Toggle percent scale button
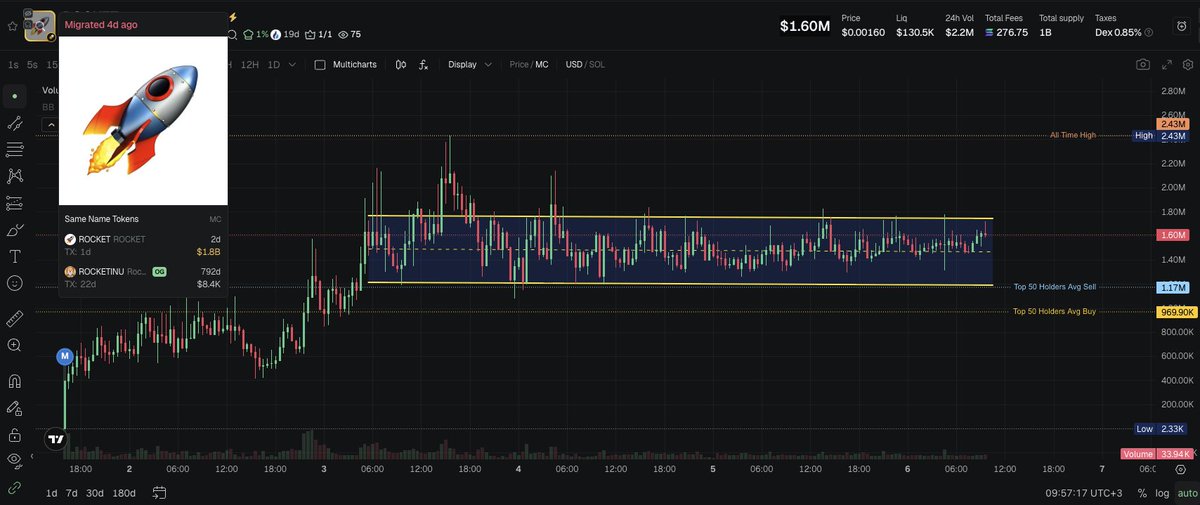 (x=1142, y=493)
